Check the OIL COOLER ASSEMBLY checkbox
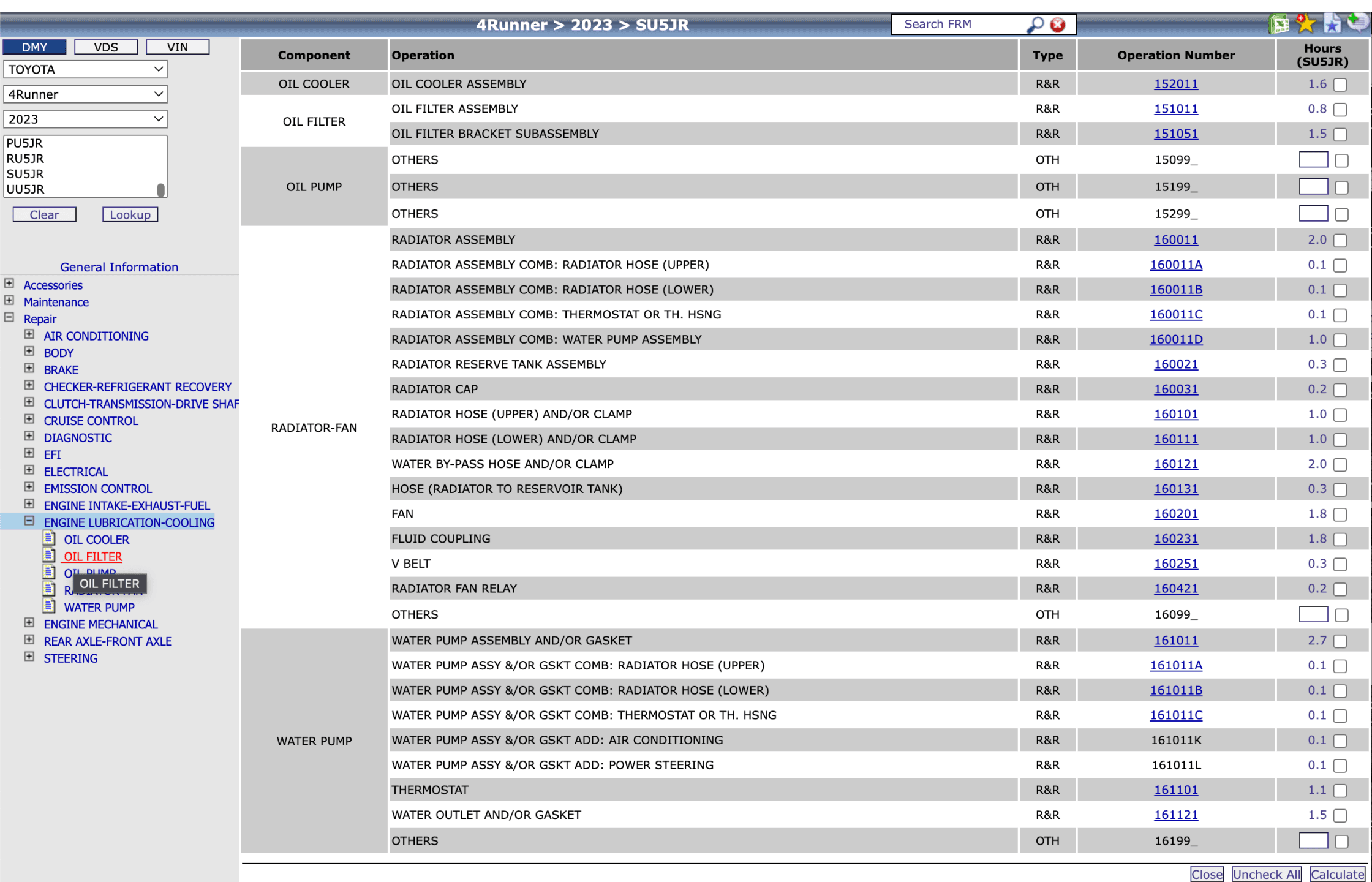The image size is (1372, 882). 1340,85
